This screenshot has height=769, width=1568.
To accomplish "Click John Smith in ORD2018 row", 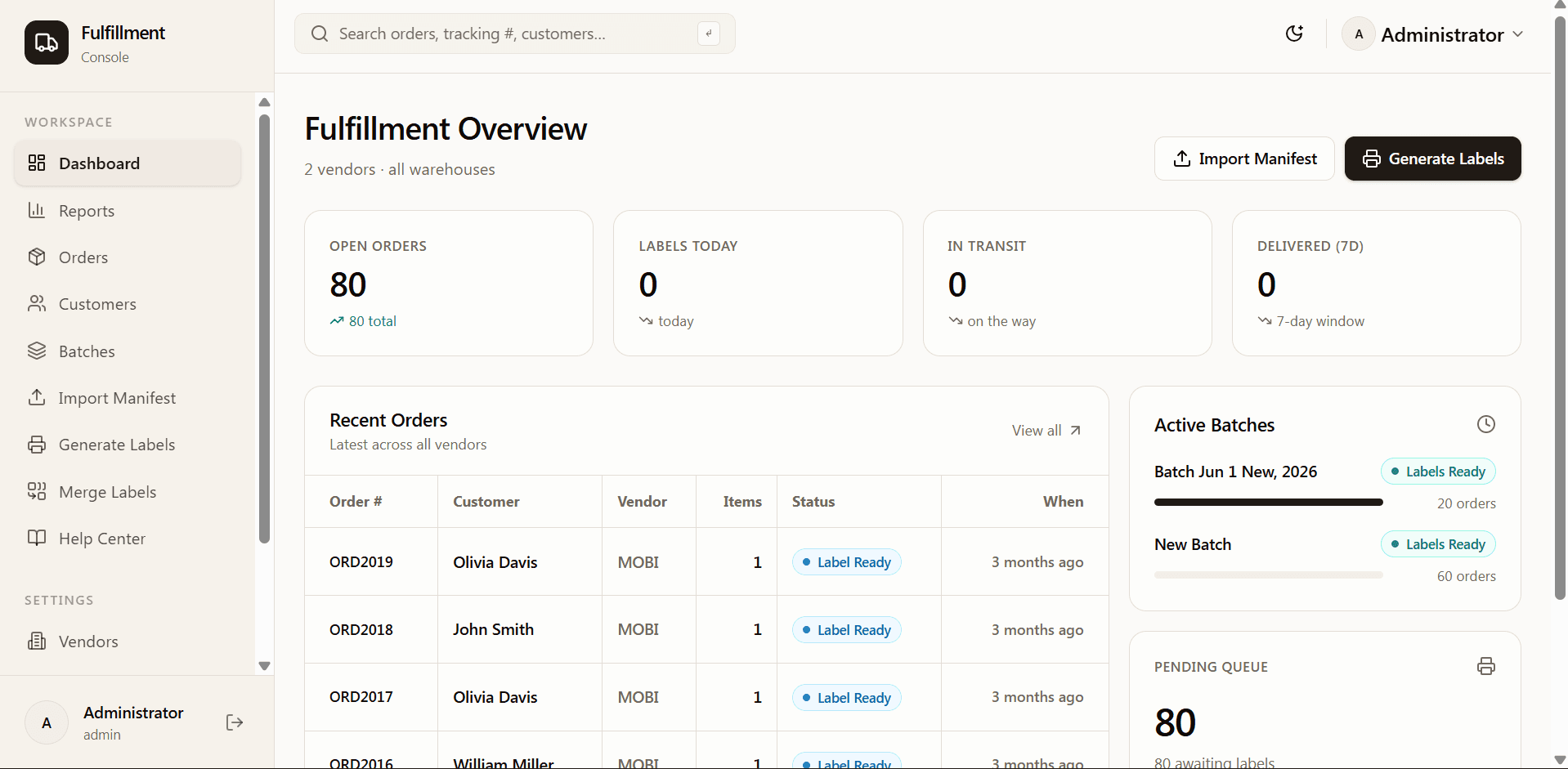I will coord(494,629).
